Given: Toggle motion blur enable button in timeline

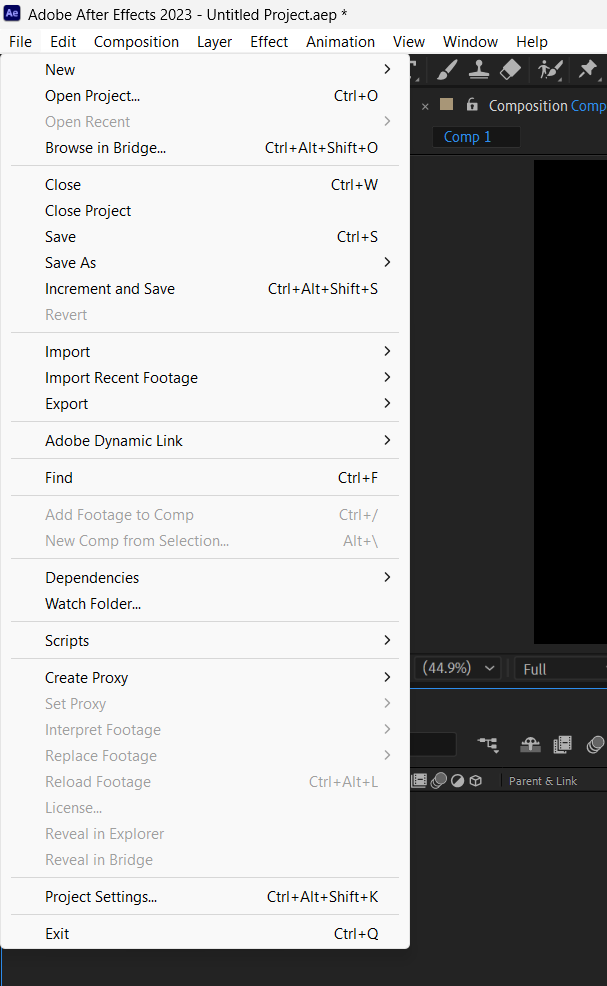Looking at the screenshot, I should pos(594,745).
